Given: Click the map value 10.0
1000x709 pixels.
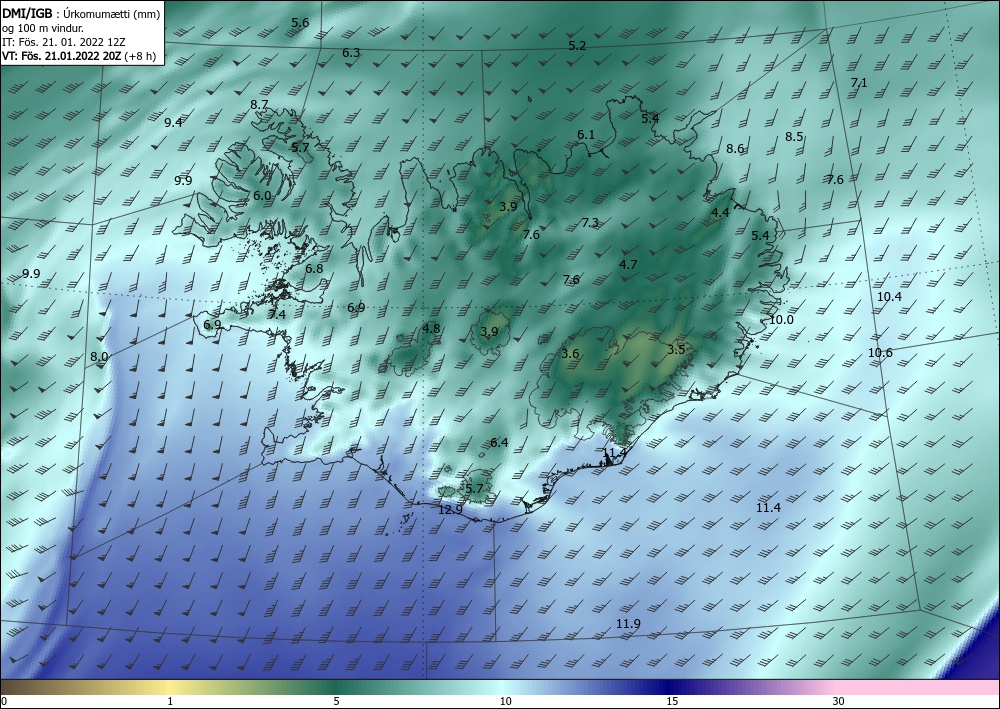Looking at the screenshot, I should [x=781, y=320].
